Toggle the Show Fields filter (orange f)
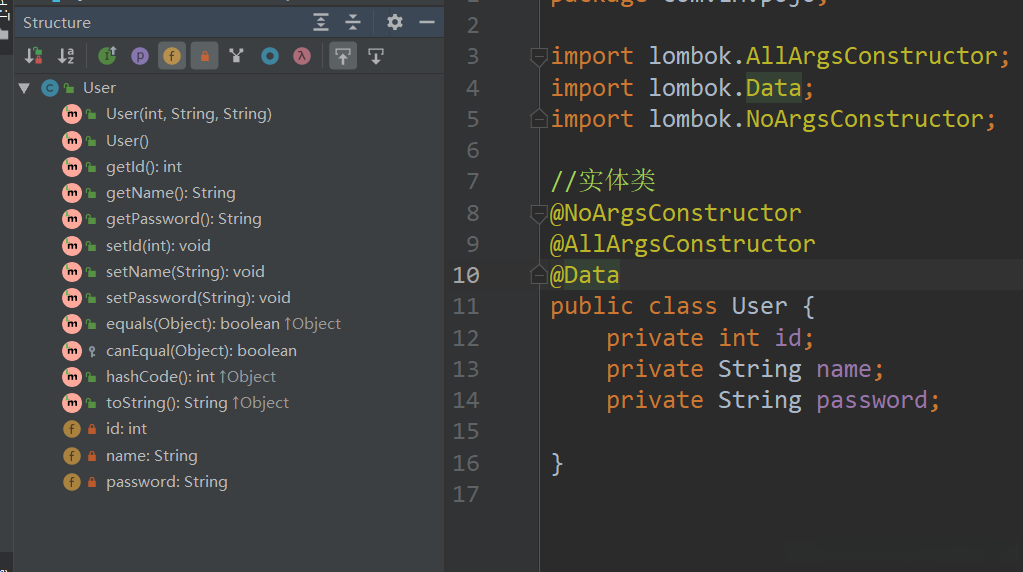Screen dimensions: 1023x572 pos(172,56)
